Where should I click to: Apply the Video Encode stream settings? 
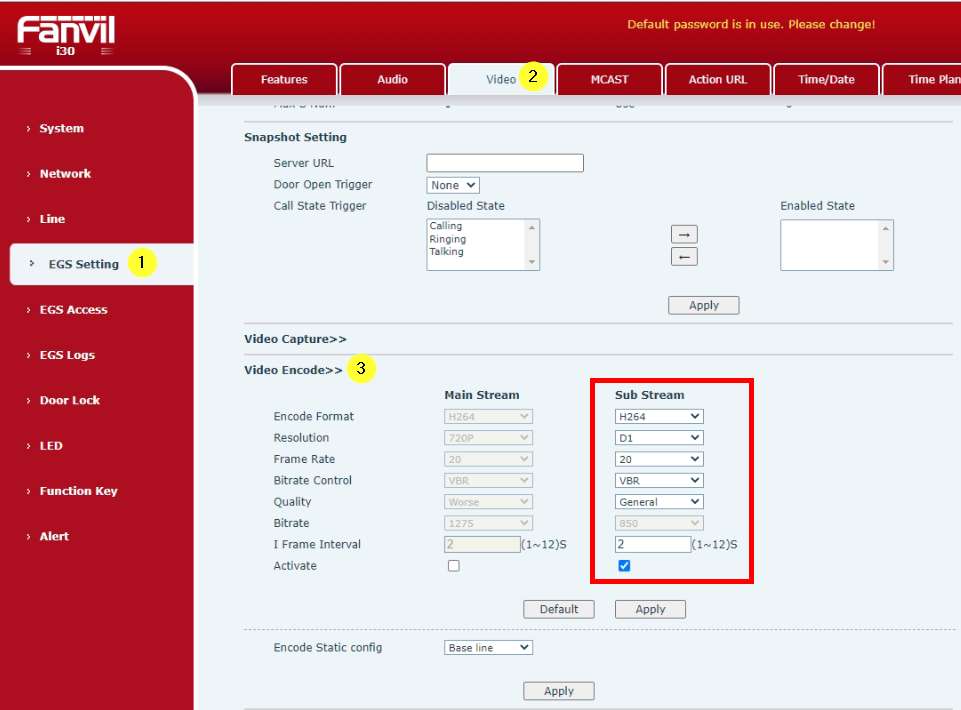coord(650,609)
